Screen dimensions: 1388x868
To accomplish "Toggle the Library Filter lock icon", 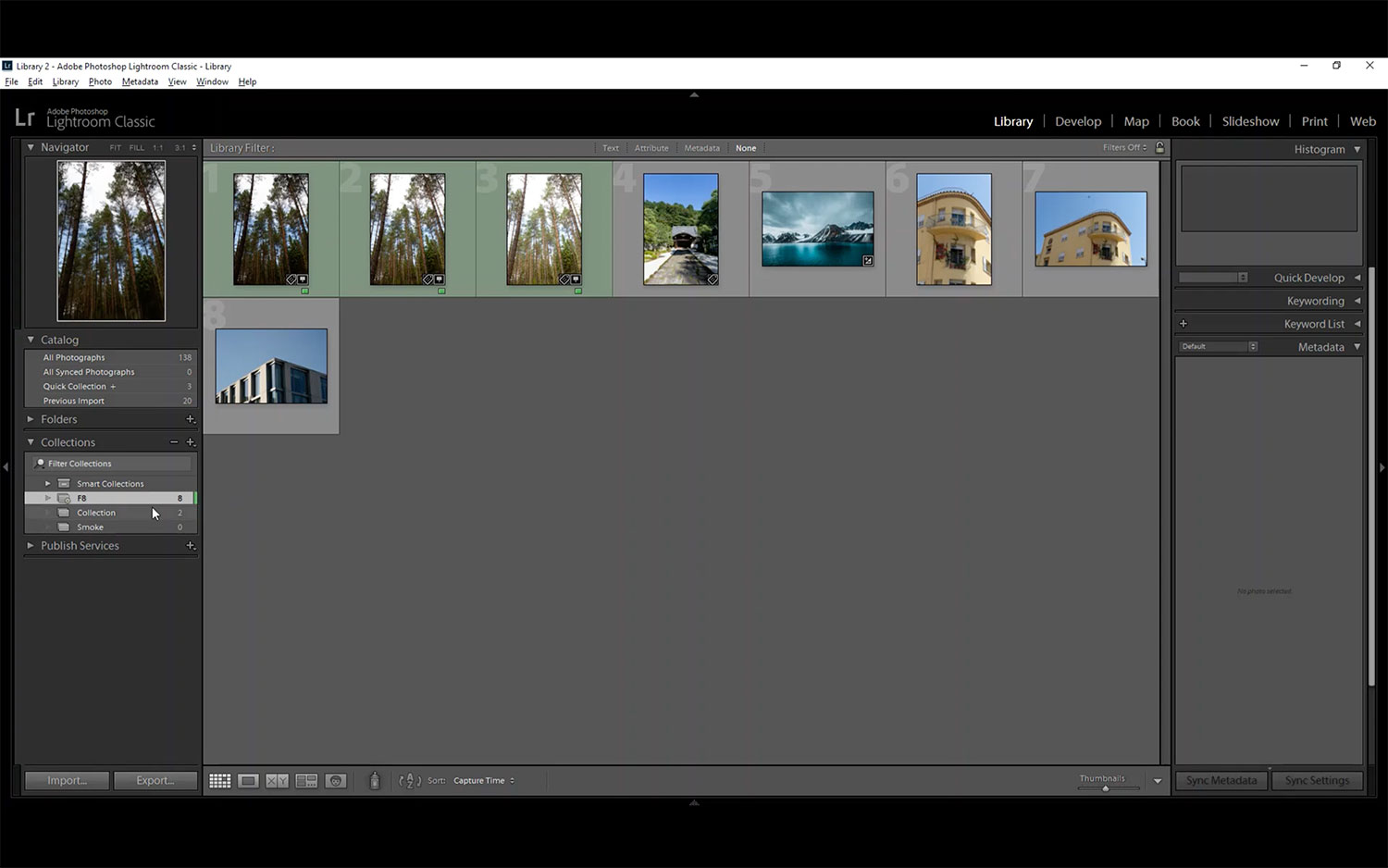I will point(1159,148).
